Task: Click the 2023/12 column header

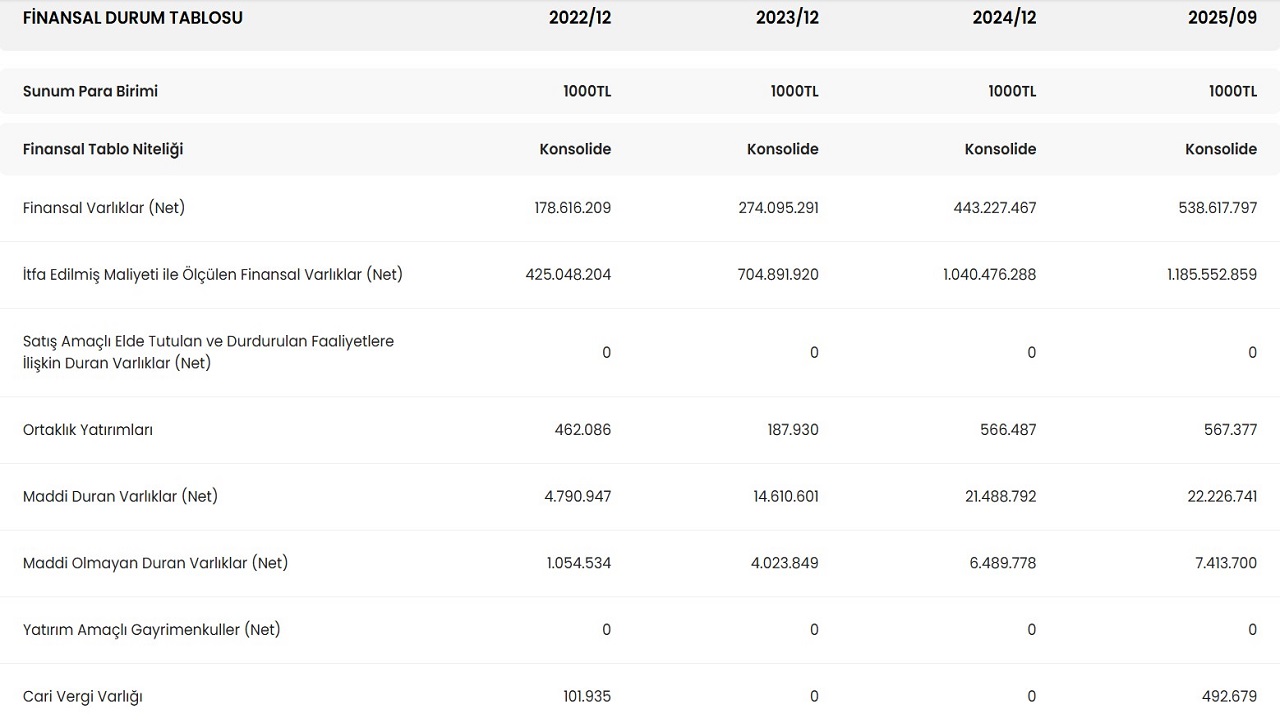Action: (x=787, y=18)
